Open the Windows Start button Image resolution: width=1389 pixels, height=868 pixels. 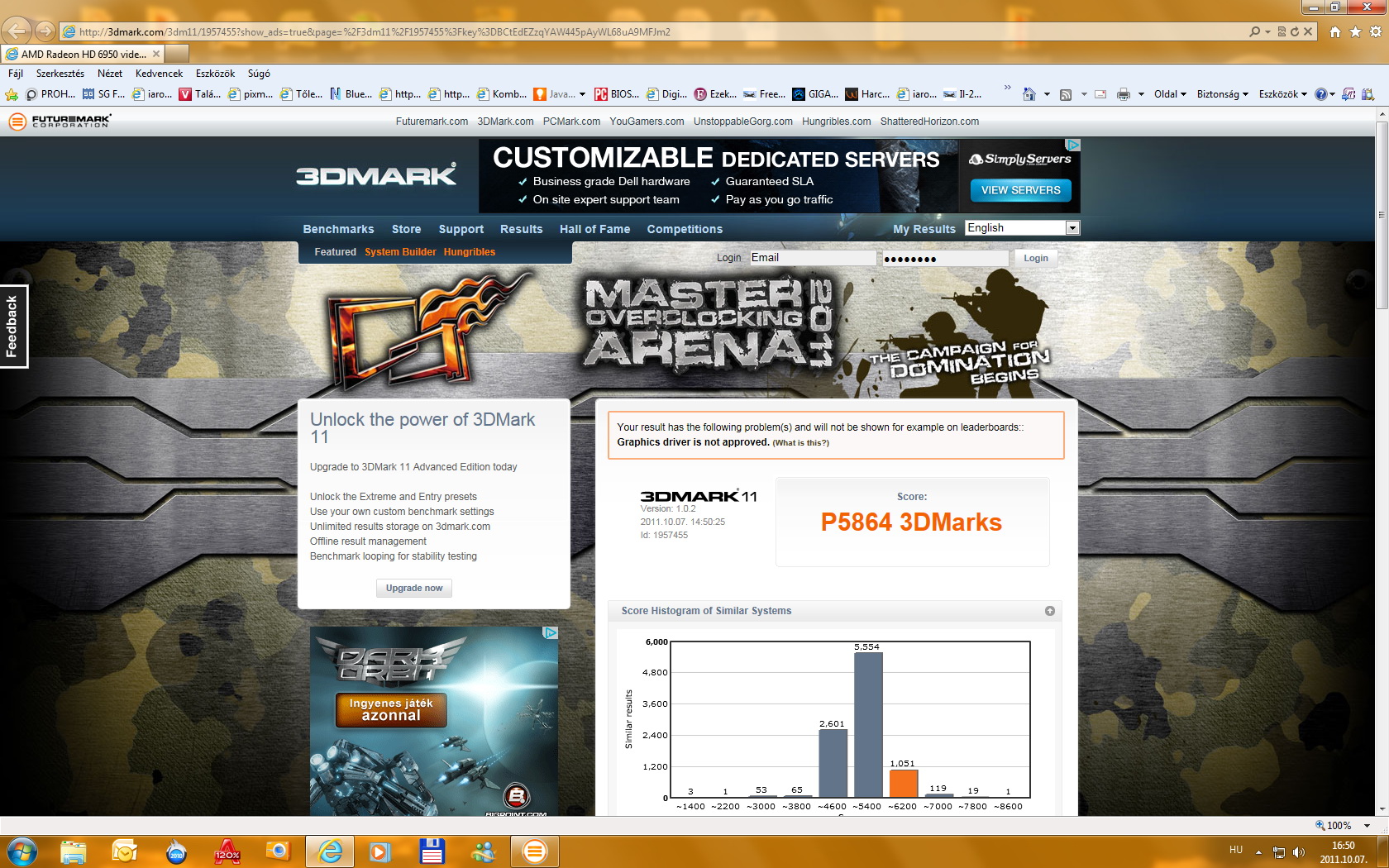[x=21, y=851]
